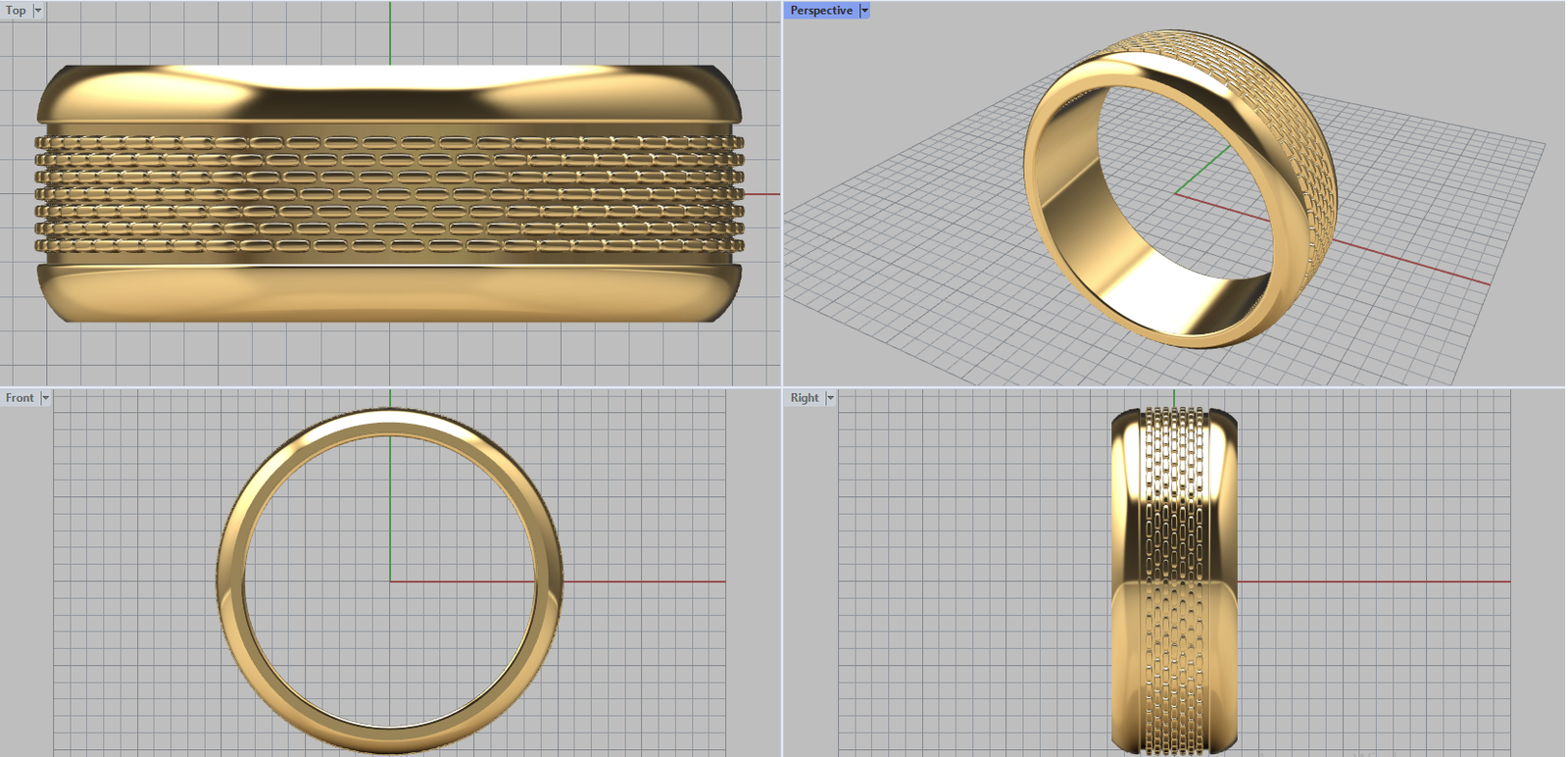Click the axis origin point in Front viewport
This screenshot has width=1568, height=757.
coord(390,581)
